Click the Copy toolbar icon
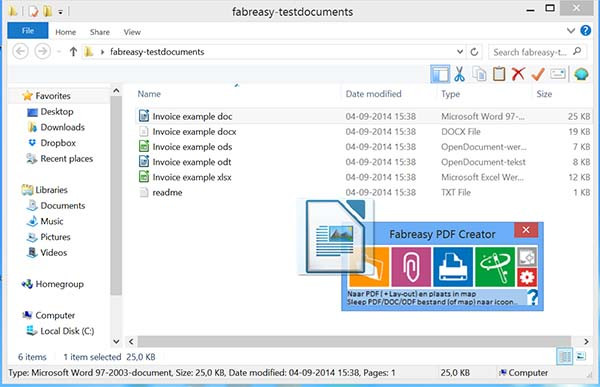 click(479, 74)
